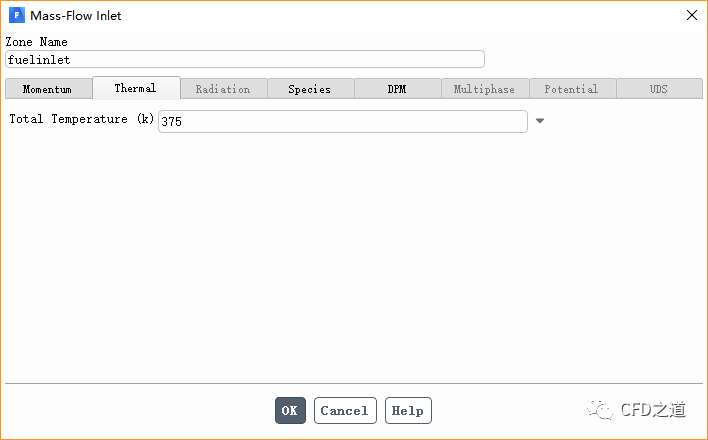Click the Cancel button
The height and width of the screenshot is (440, 708).
(x=345, y=410)
